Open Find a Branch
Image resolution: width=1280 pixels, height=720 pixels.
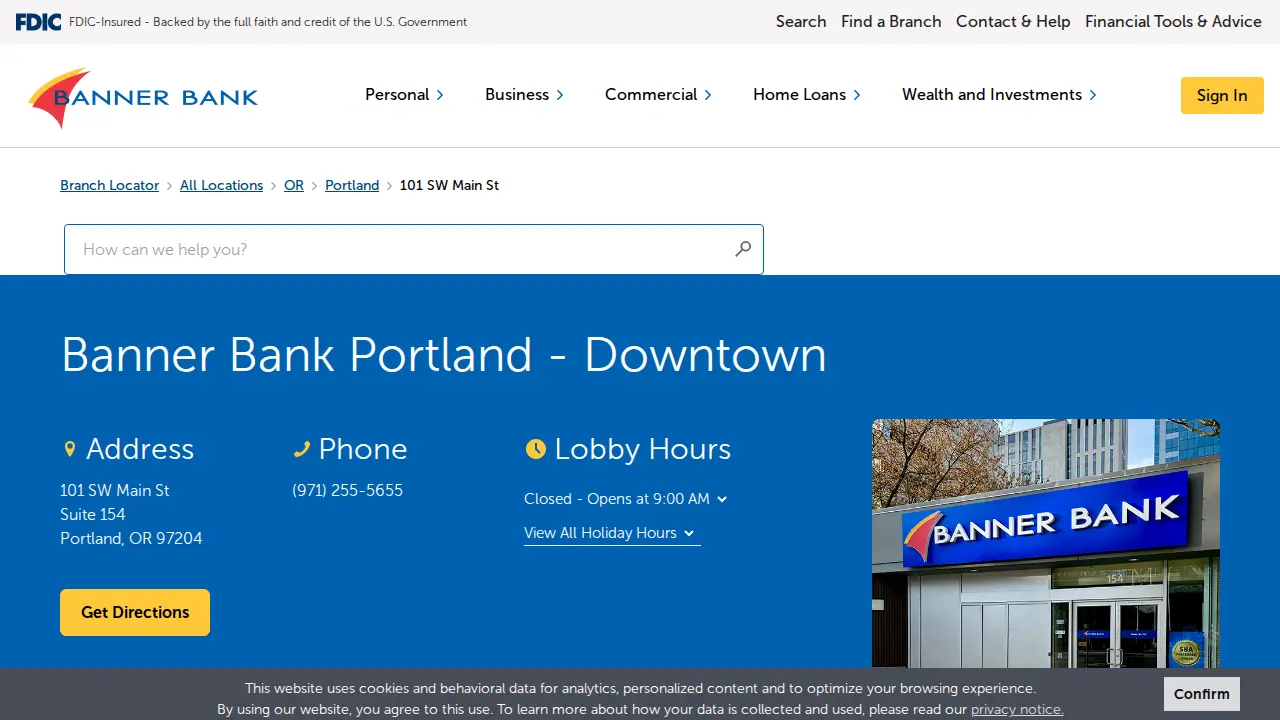point(891,21)
